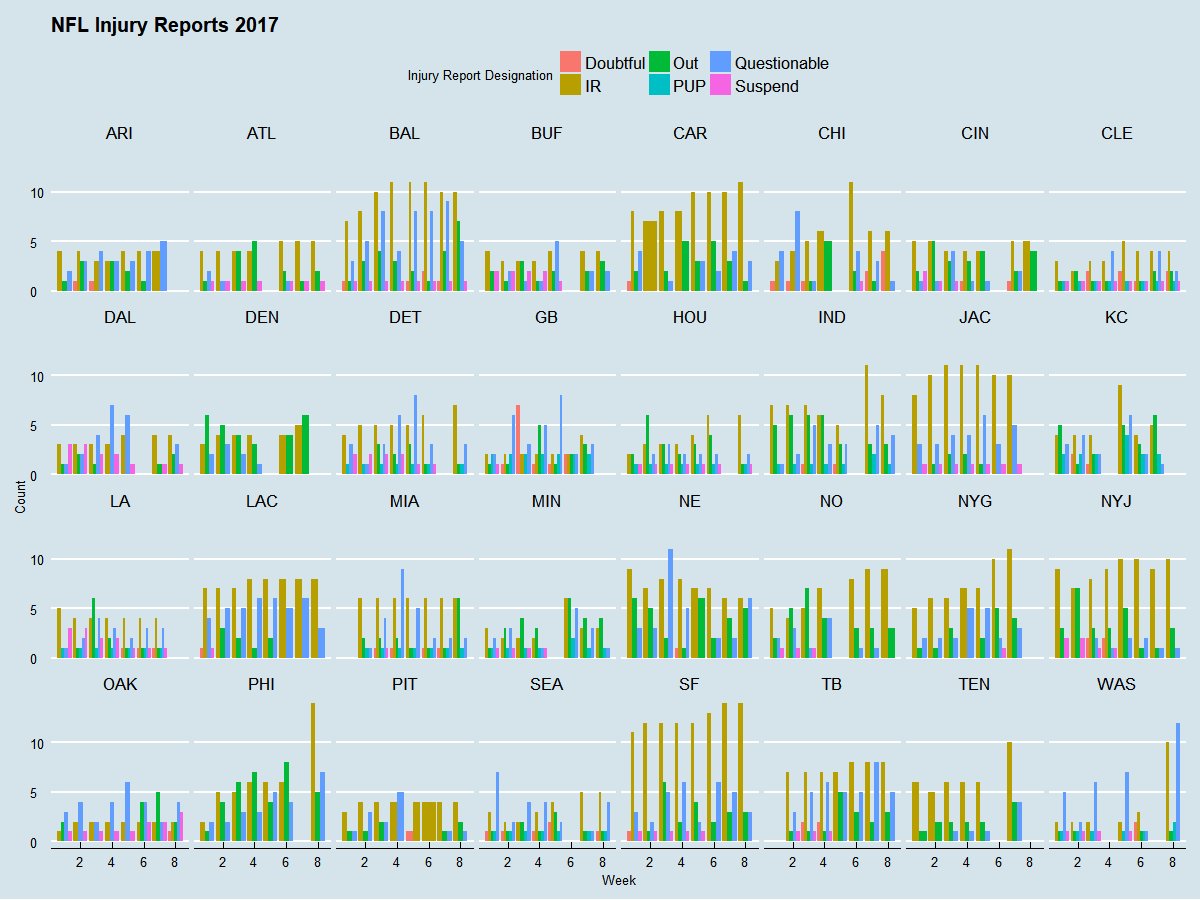Select the PHI panel title
The height and width of the screenshot is (900, 1200).
click(x=261, y=685)
